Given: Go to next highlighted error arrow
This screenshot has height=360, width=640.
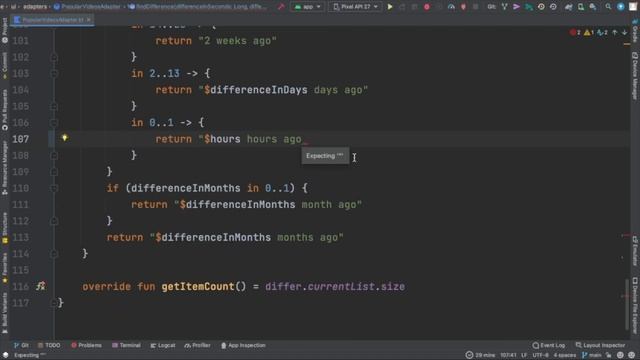Looking at the screenshot, I should point(624,32).
